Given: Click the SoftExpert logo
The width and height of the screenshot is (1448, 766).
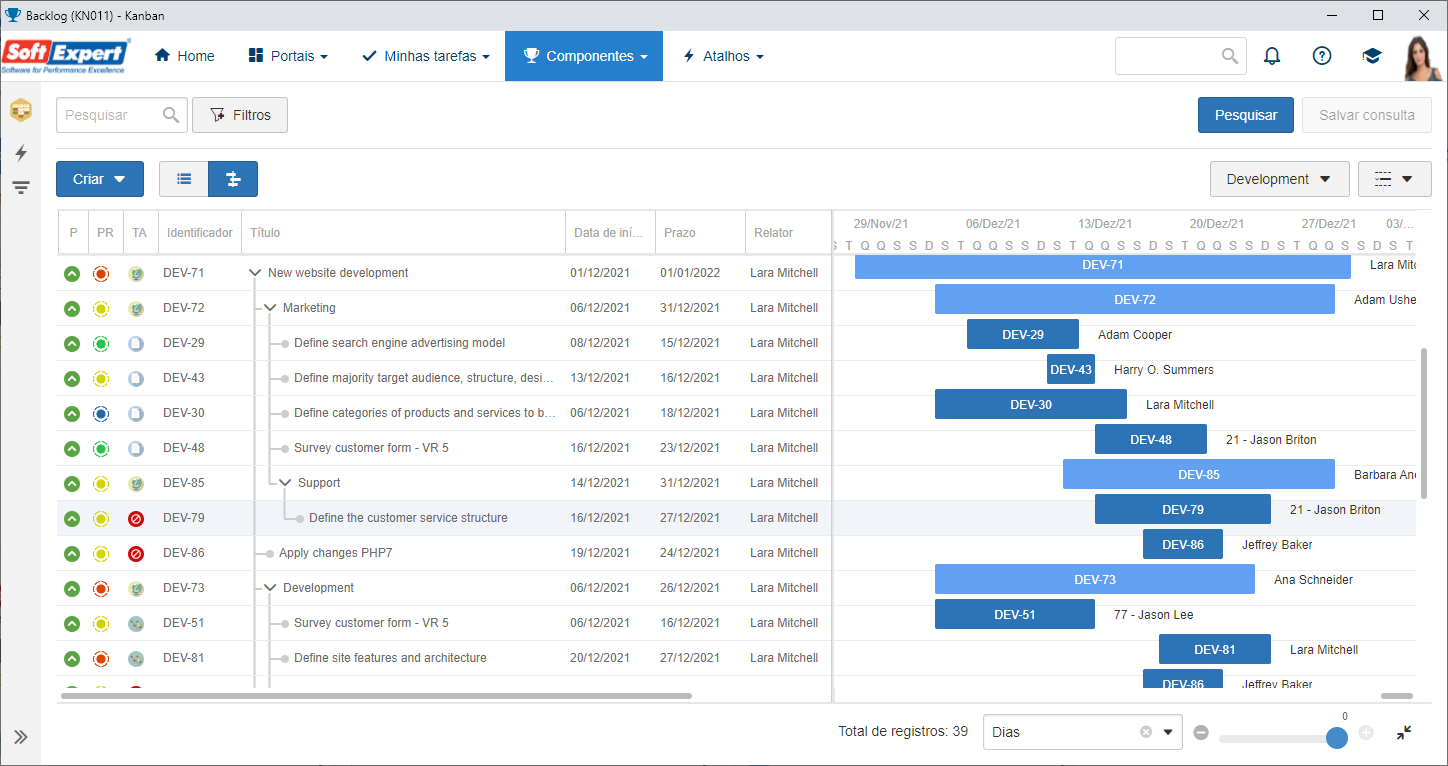Looking at the screenshot, I should point(66,56).
